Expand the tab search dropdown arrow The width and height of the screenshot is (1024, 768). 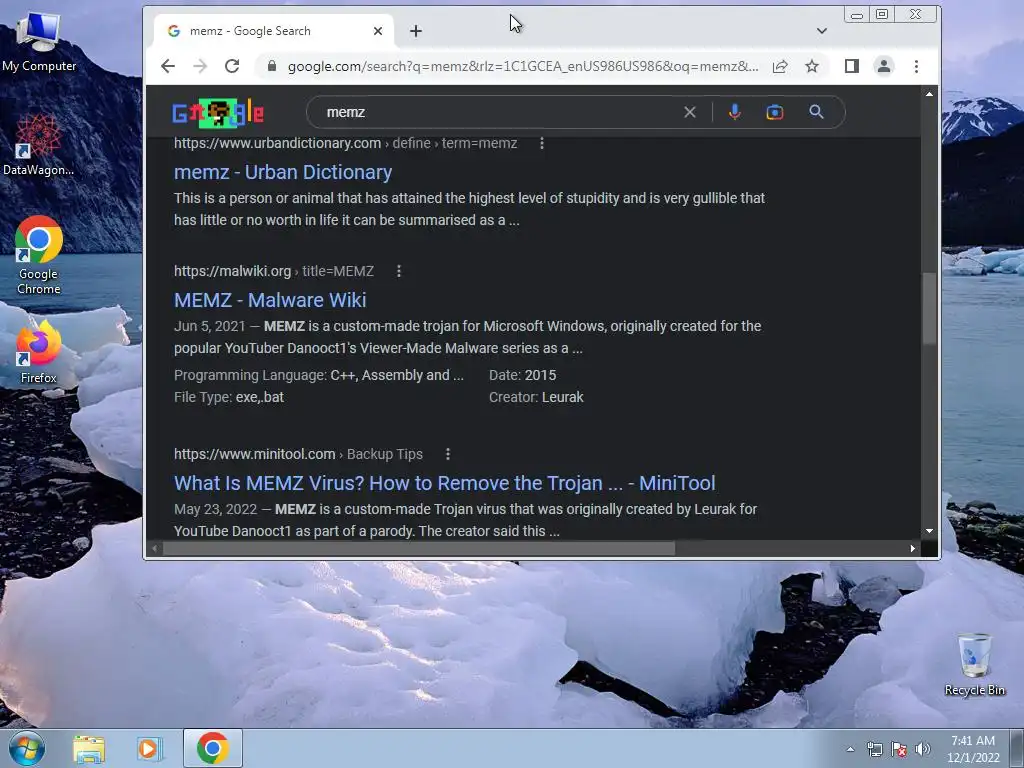coord(822,31)
